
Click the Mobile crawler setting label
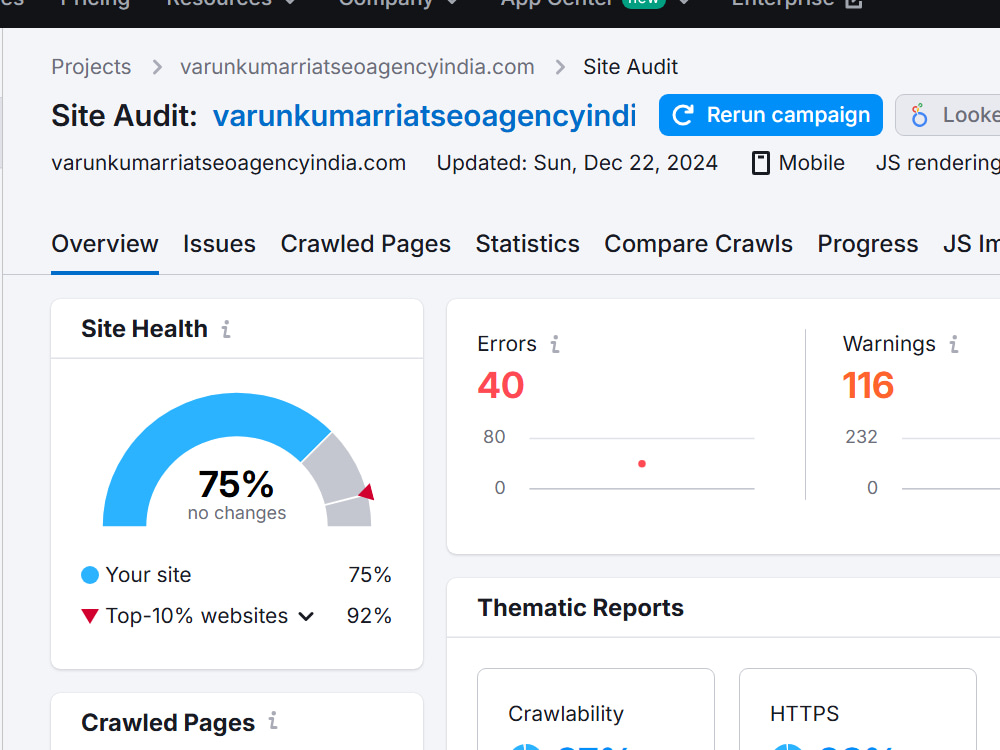[x=811, y=163]
